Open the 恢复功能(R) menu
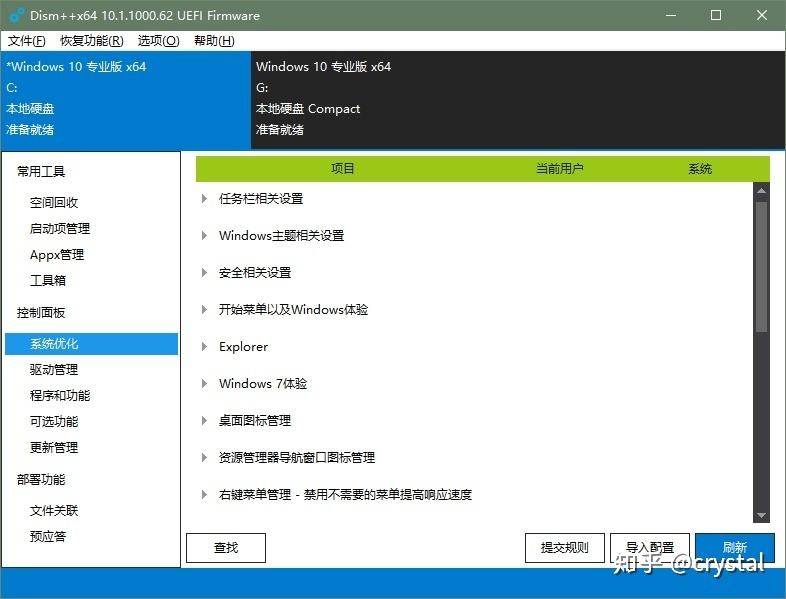 click(92, 41)
